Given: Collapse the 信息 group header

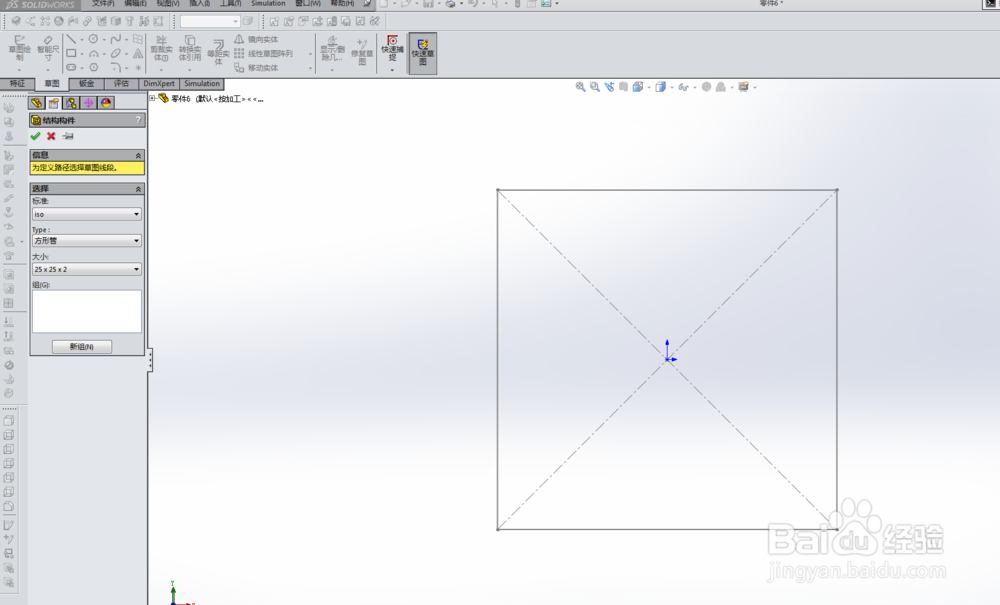Looking at the screenshot, I should pos(139,154).
